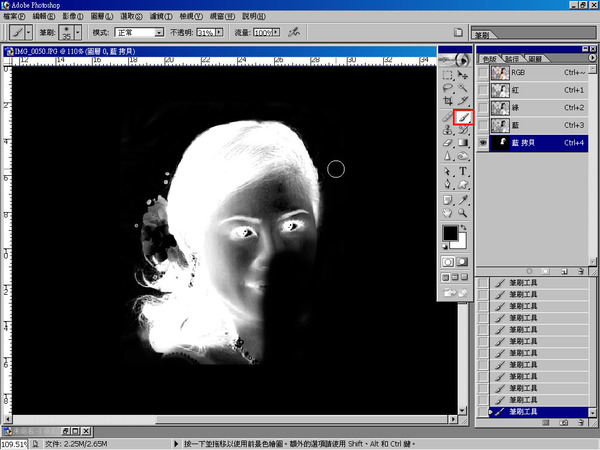Hide the 藍 拷貝 channel eye
The width and height of the screenshot is (600, 450).
484,143
